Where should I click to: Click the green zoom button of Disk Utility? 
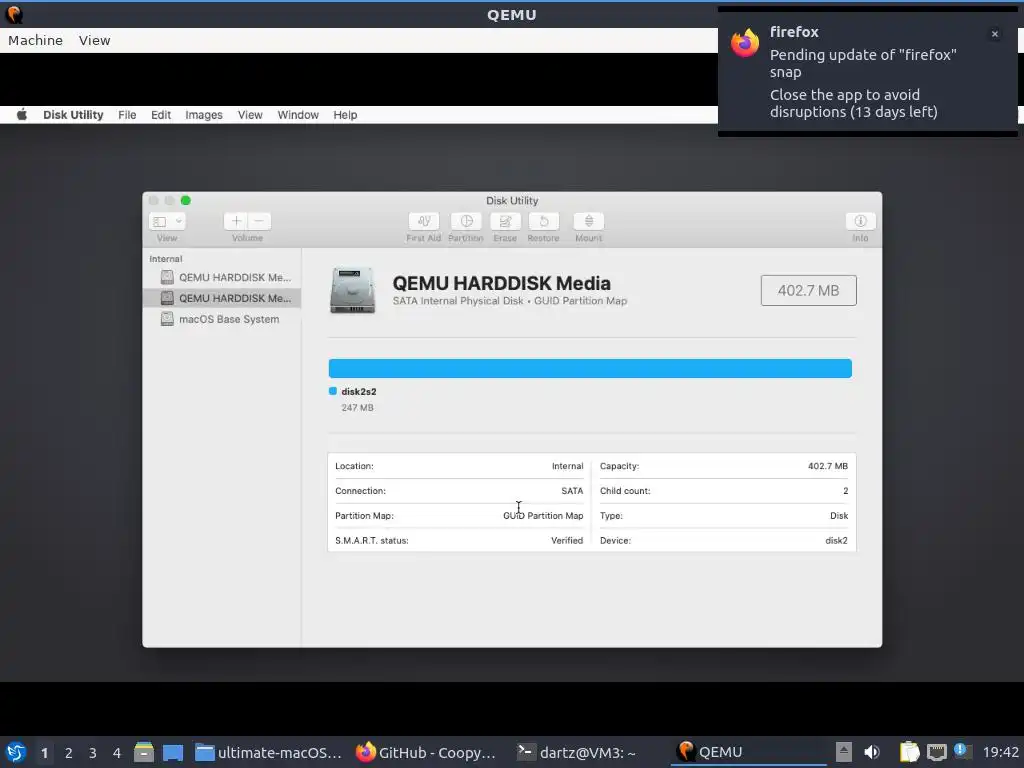point(185,200)
